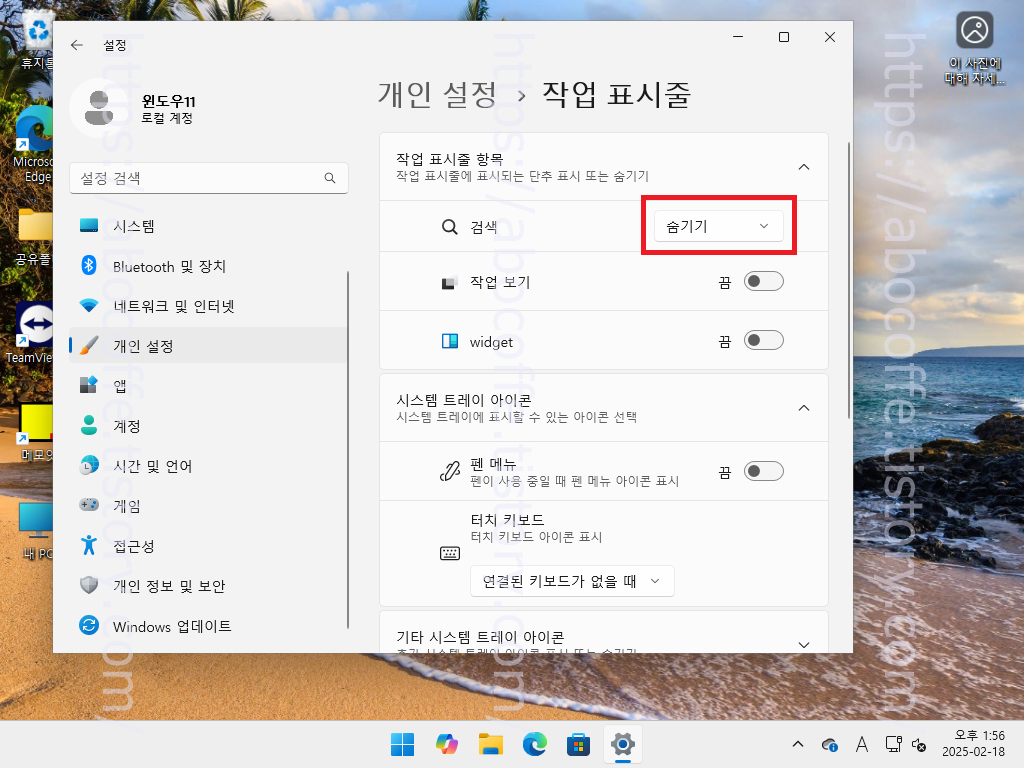This screenshot has width=1024, height=768.
Task: Collapse the 작업 표시줄 항목 section
Action: 804,167
